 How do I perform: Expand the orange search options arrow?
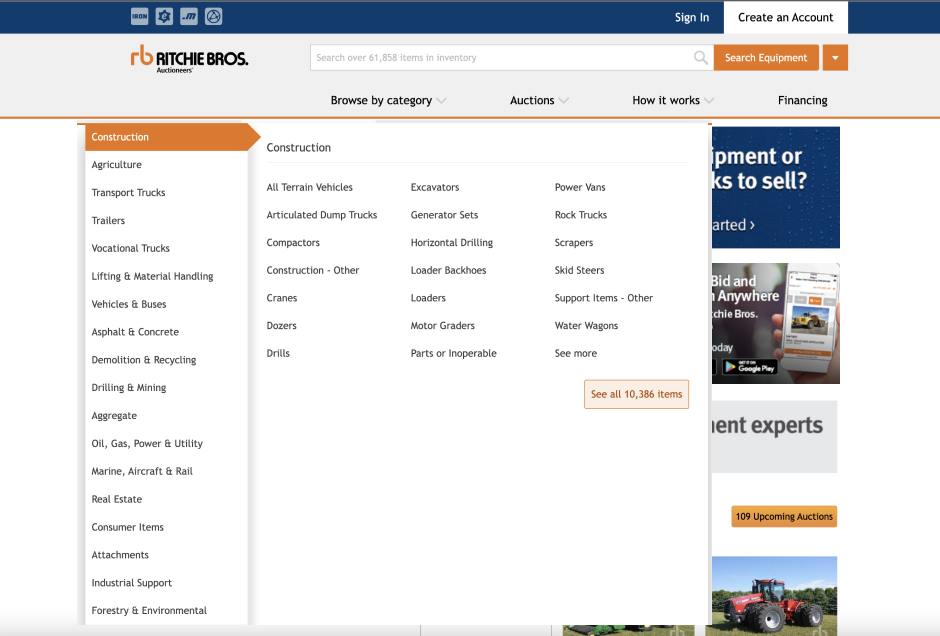tap(835, 58)
